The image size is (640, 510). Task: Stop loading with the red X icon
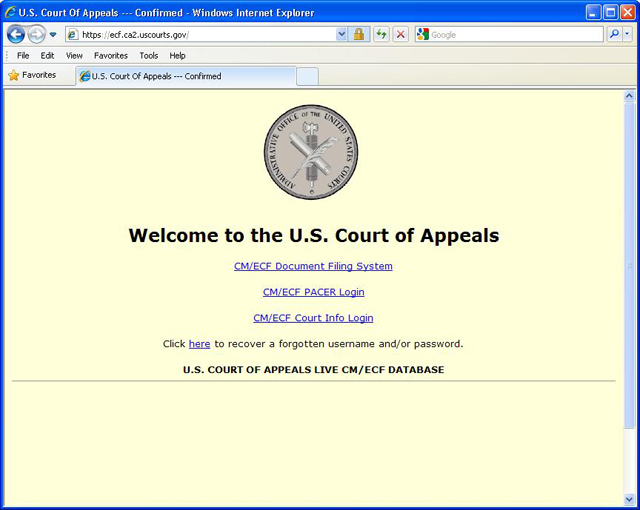pyautogui.click(x=401, y=35)
